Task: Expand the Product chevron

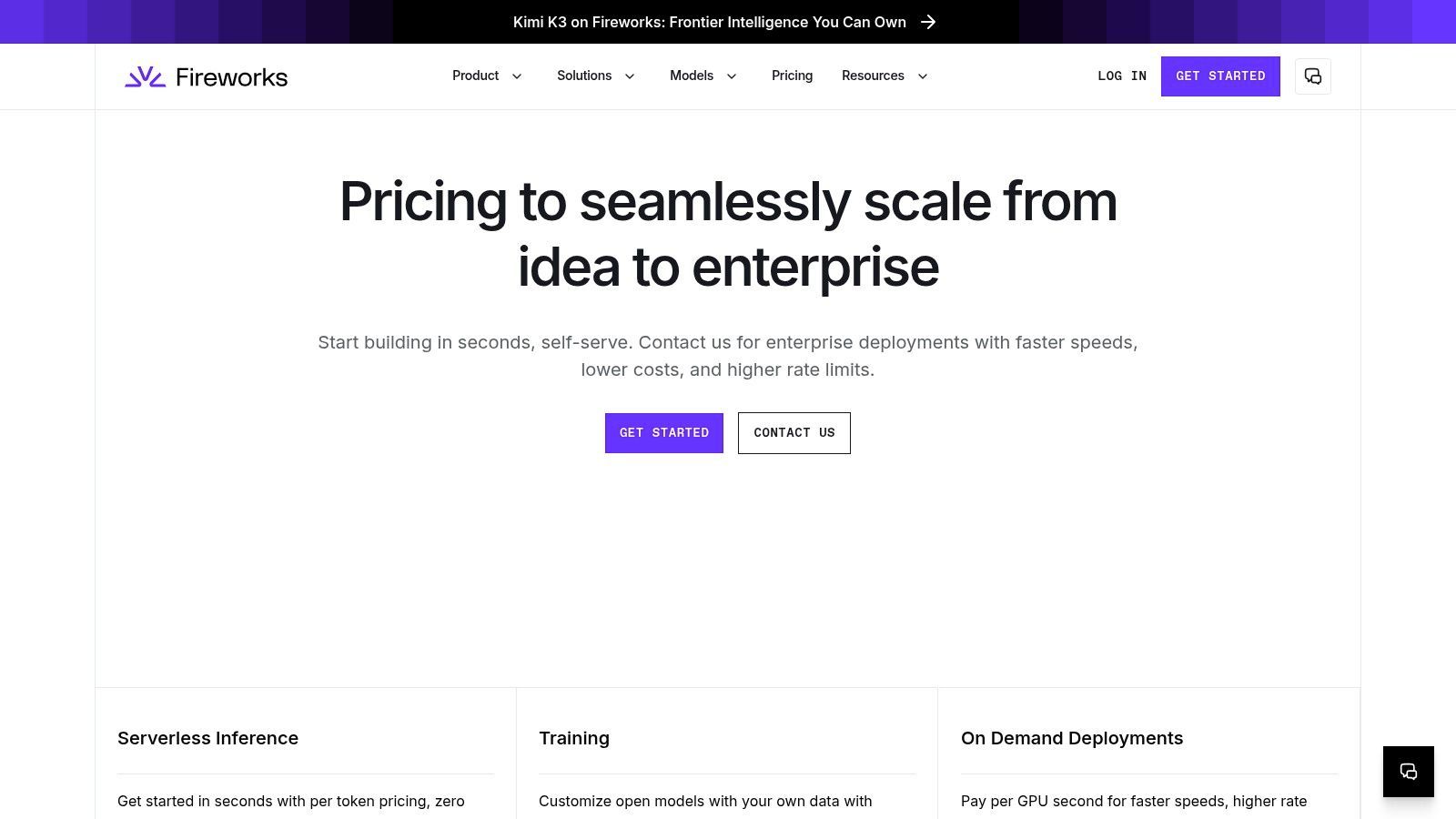Action: (517, 76)
